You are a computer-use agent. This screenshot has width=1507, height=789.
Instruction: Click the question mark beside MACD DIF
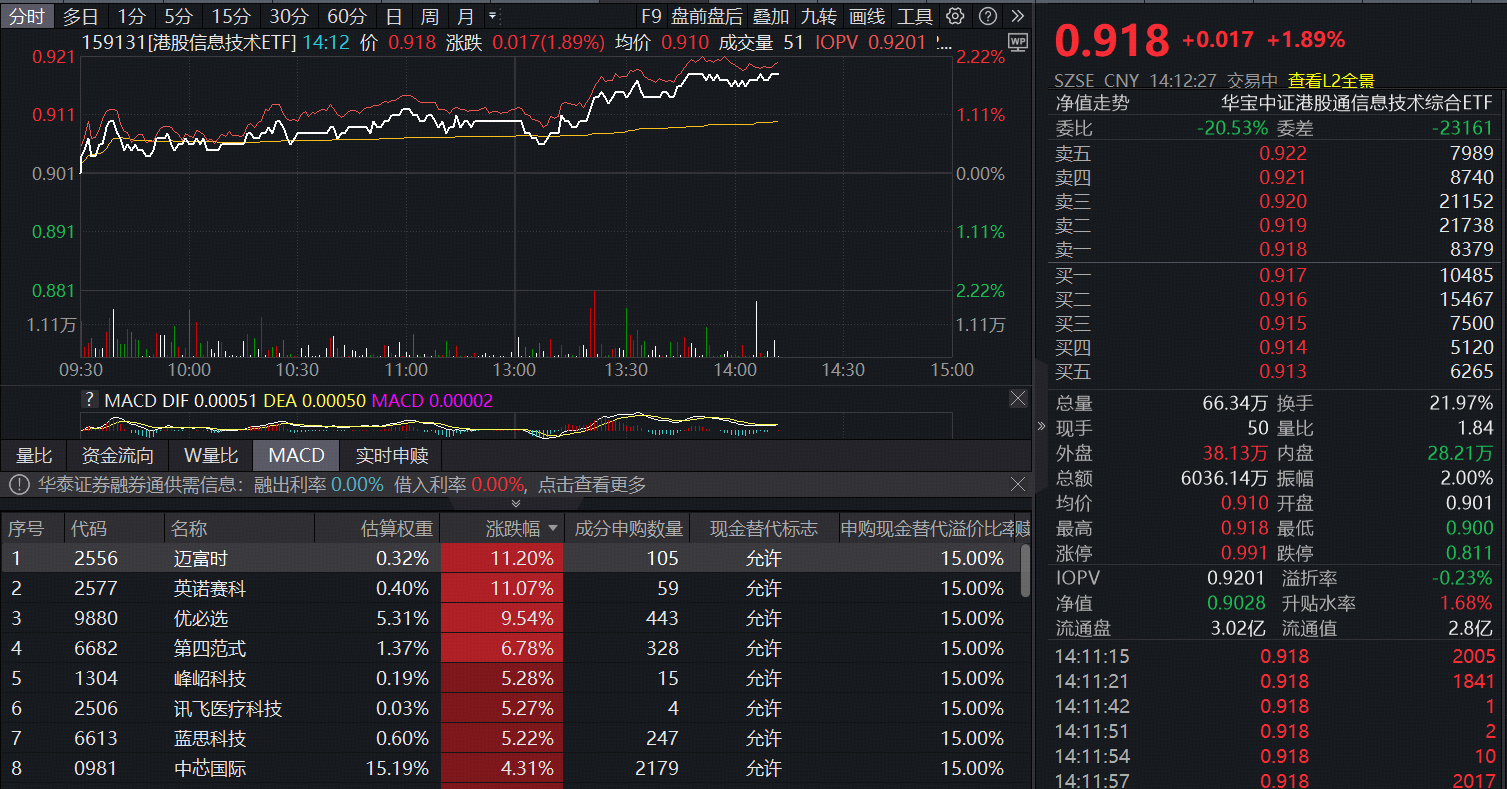tap(90, 398)
